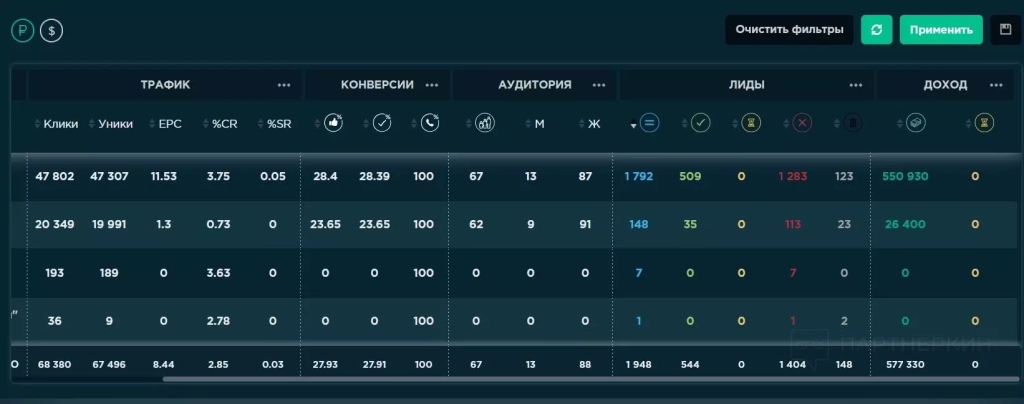Screen dimensions: 1024x404
Task: Click total clicks 68 380 in footer
Action: pos(55,364)
